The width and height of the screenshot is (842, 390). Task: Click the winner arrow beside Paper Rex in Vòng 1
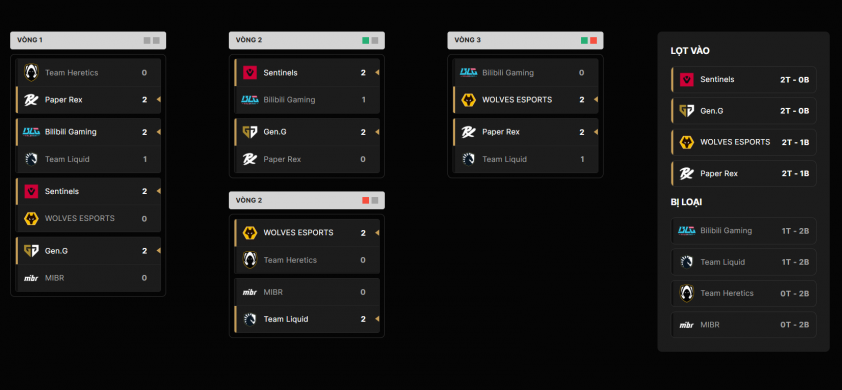[158, 100]
